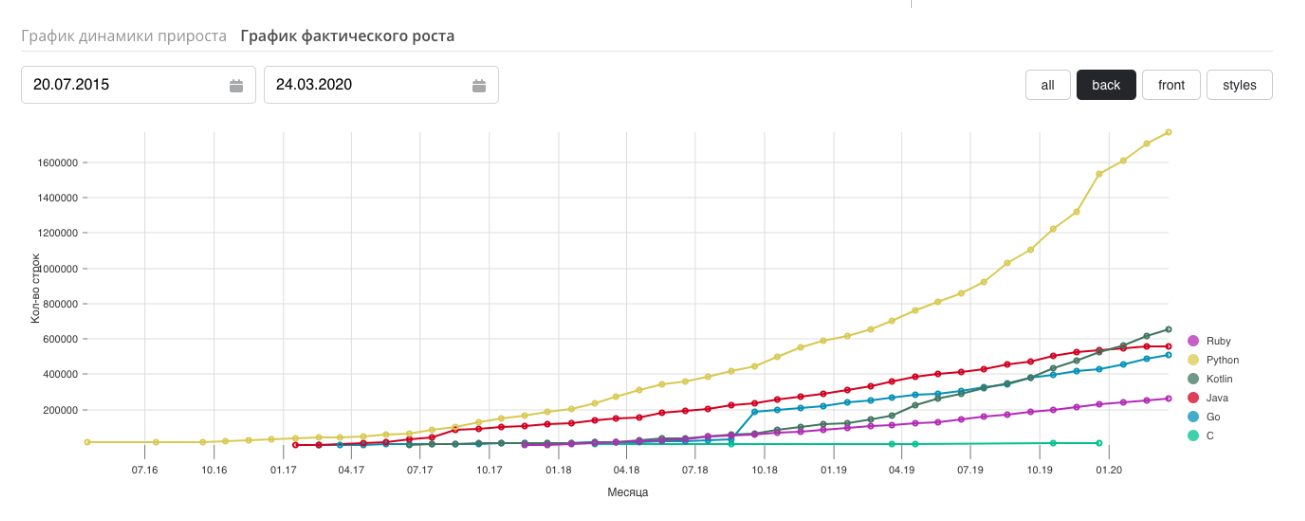Select the back filter button

click(1106, 85)
